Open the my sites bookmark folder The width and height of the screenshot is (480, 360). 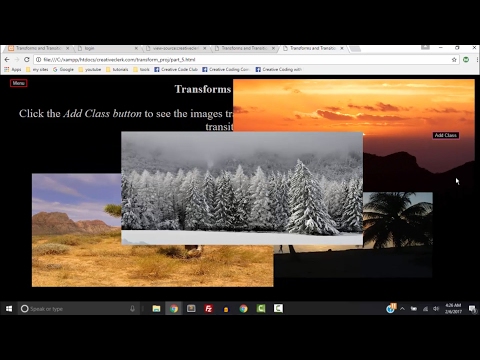pyautogui.click(x=37, y=69)
